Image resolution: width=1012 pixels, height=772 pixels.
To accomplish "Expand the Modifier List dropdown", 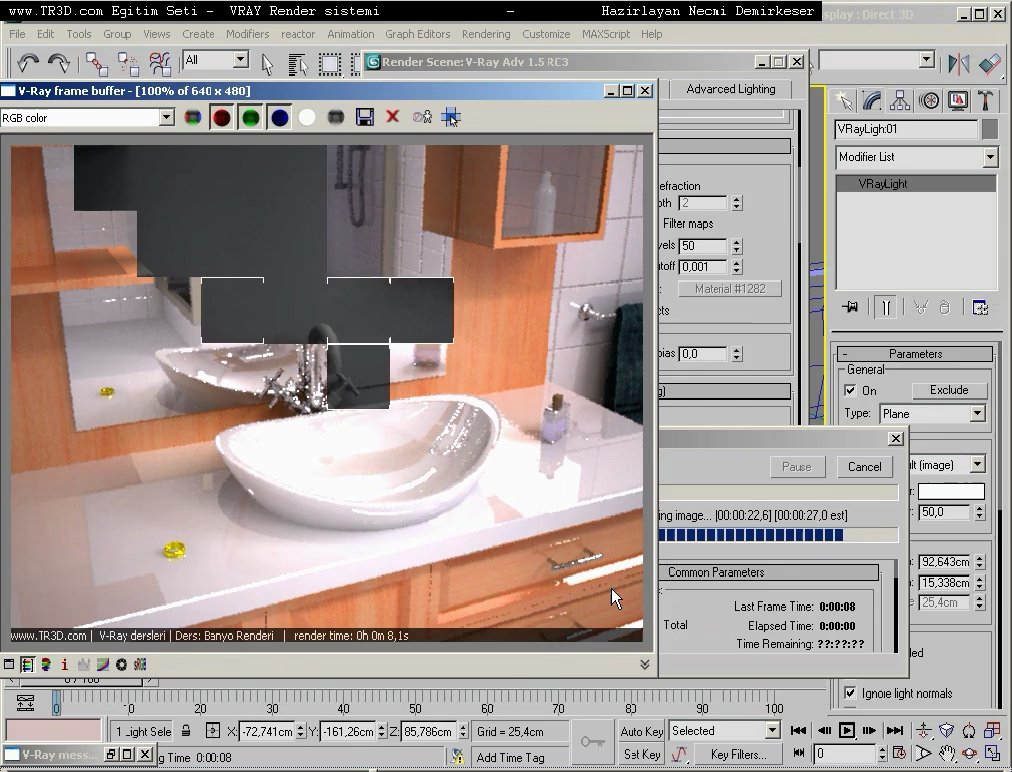I will (989, 157).
